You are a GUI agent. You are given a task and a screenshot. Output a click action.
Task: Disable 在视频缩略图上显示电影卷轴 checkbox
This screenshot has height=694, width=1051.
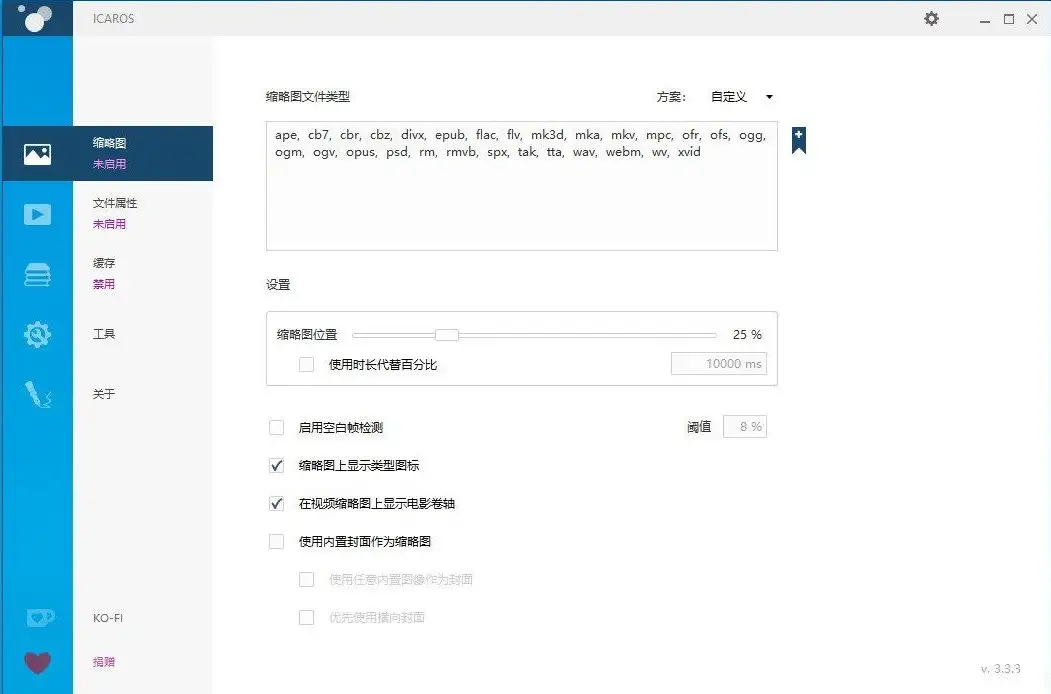277,504
